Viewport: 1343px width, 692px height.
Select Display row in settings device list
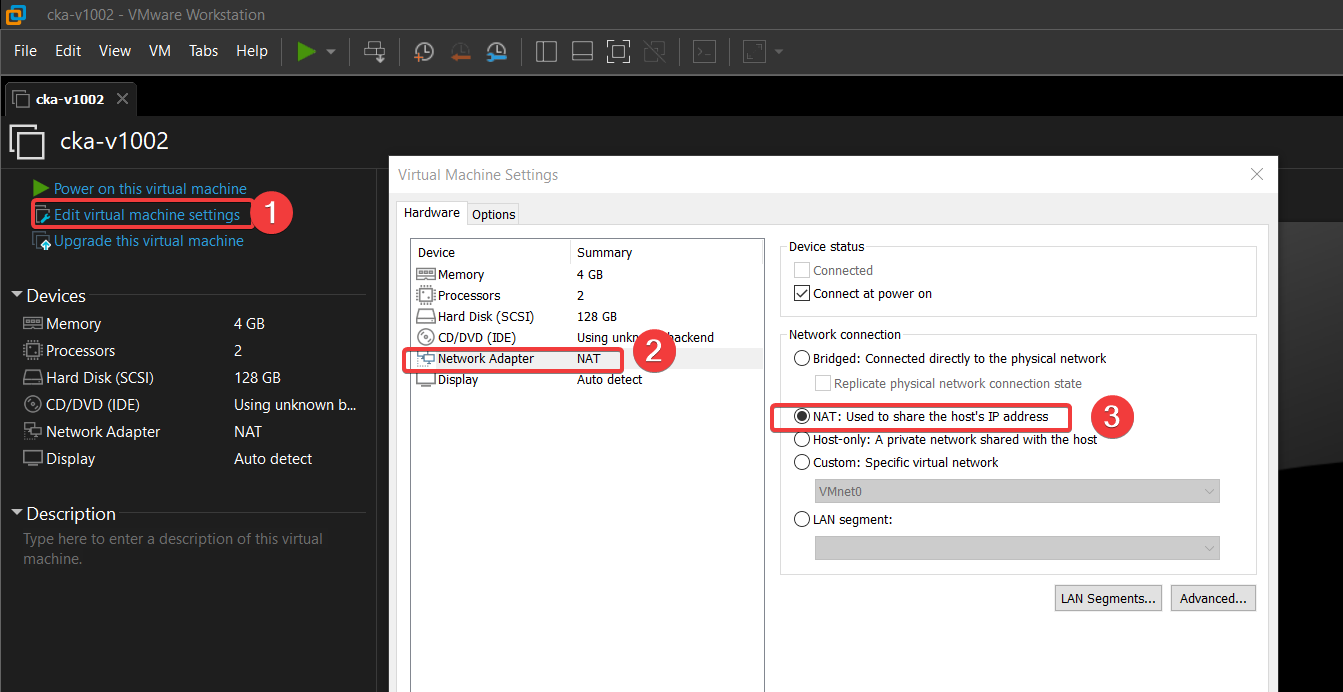coord(586,380)
